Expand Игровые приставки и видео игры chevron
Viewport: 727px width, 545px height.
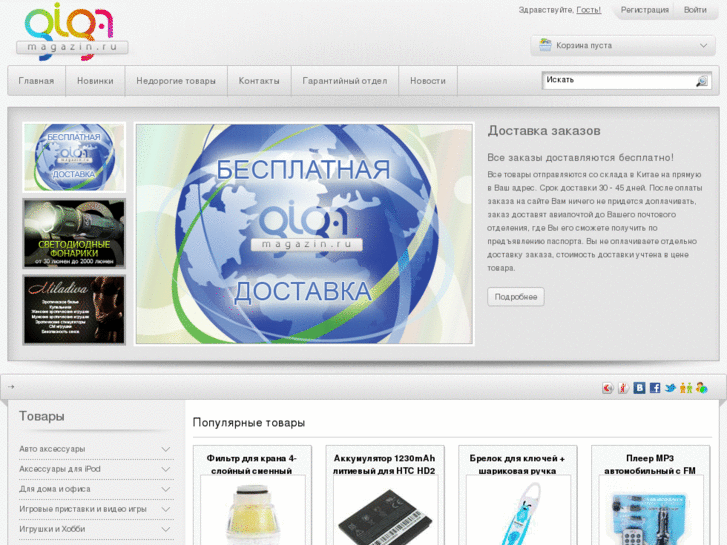point(166,509)
